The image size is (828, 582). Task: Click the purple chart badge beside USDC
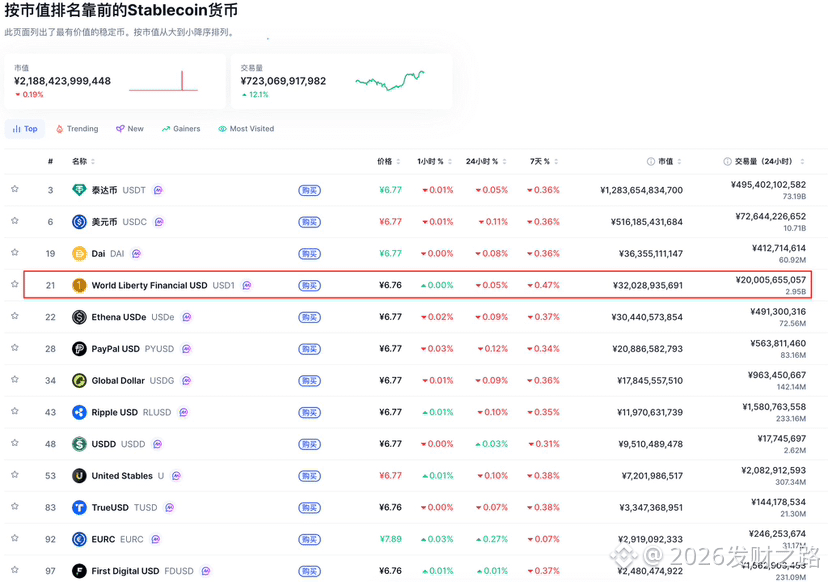(159, 222)
